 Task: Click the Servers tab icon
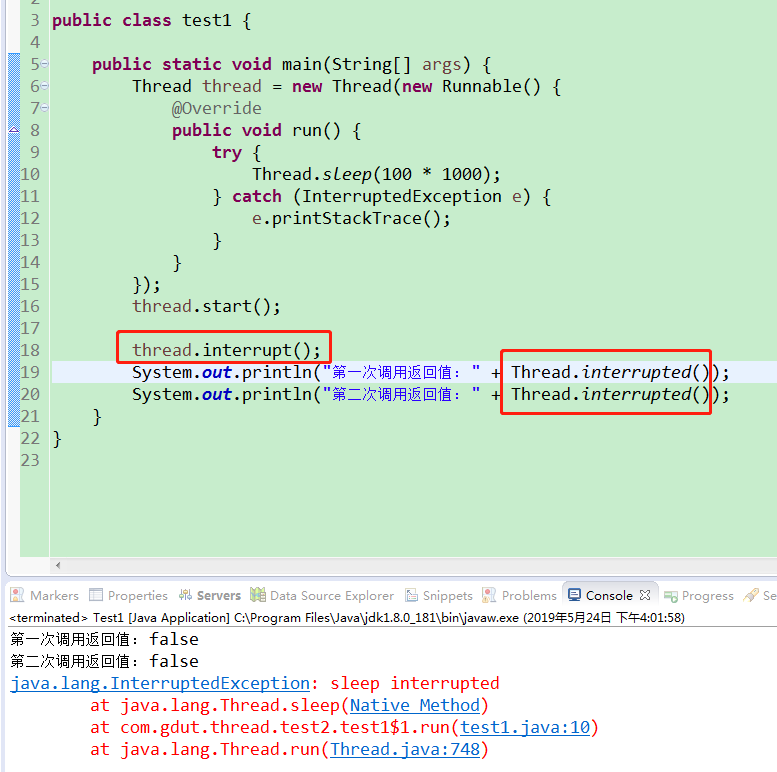(185, 595)
